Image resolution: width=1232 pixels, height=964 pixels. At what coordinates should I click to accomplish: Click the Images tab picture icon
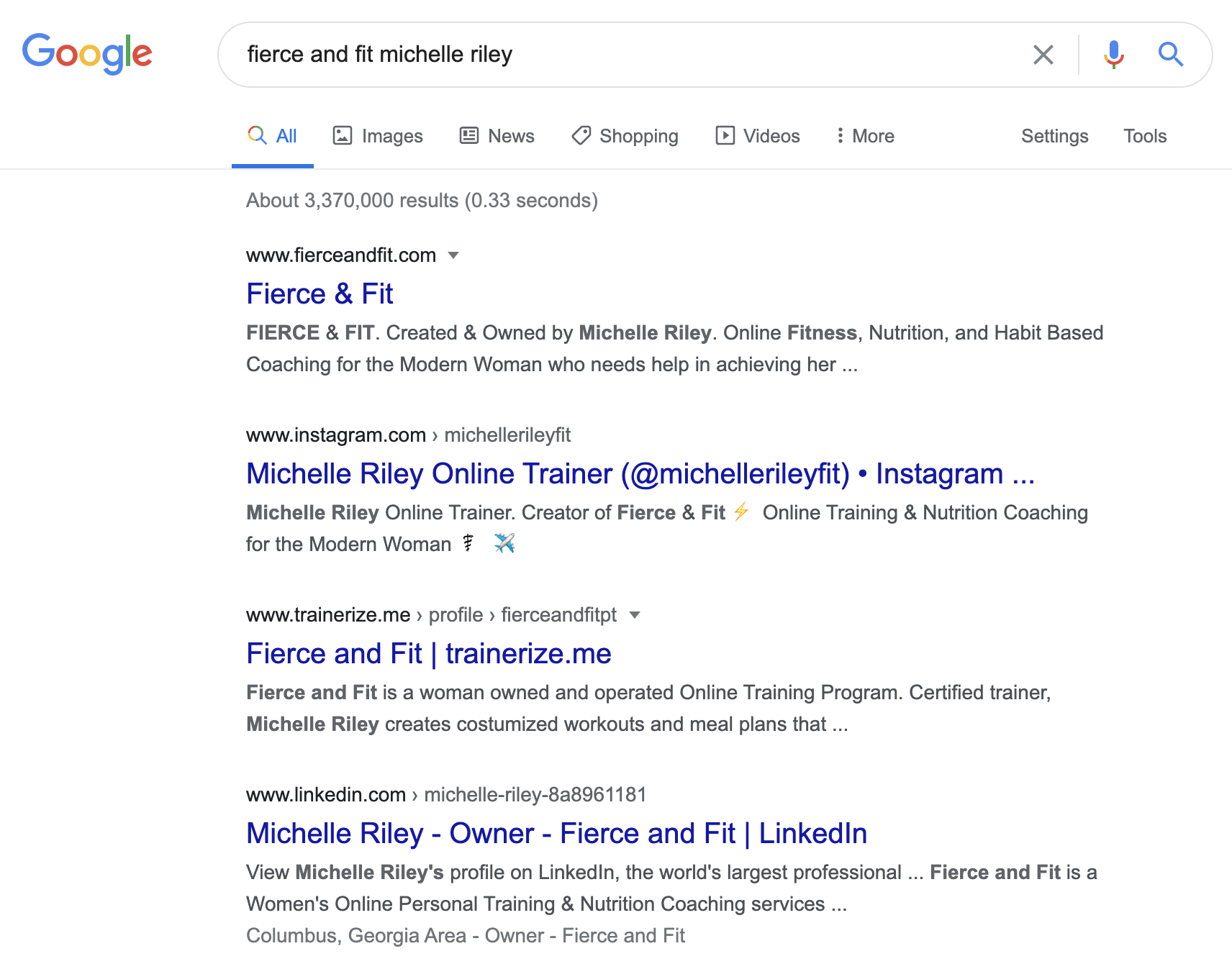tap(343, 135)
